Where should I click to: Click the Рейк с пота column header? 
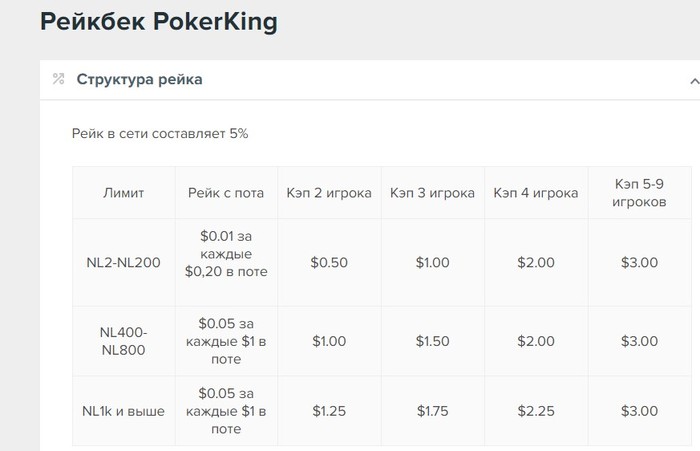[x=226, y=193]
